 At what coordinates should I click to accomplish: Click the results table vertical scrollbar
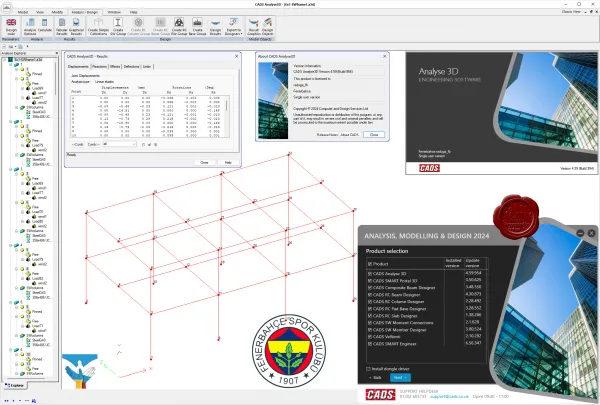[x=227, y=116]
